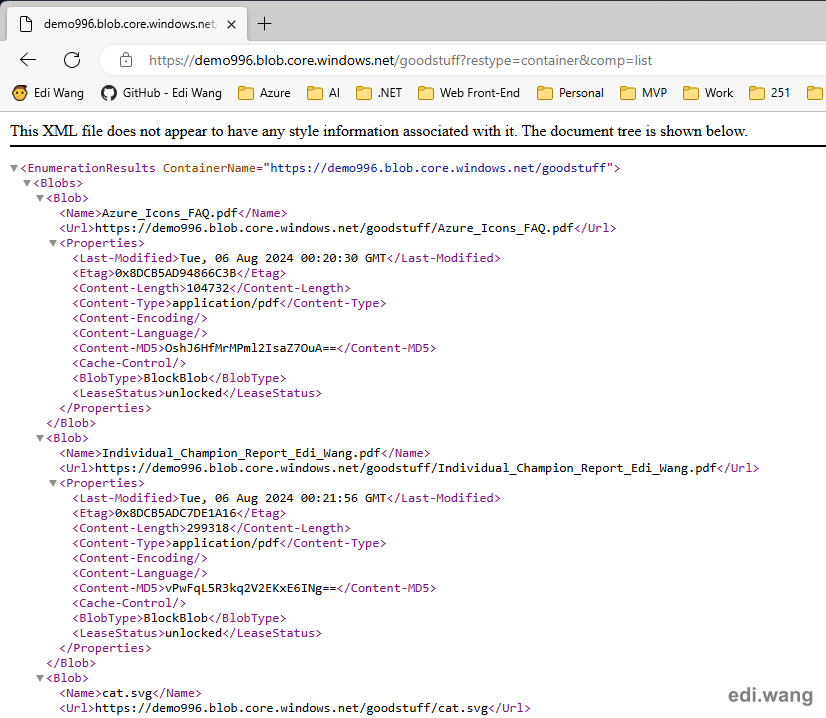Open a new tab with the plus icon
This screenshot has height=718, width=826.
(264, 24)
